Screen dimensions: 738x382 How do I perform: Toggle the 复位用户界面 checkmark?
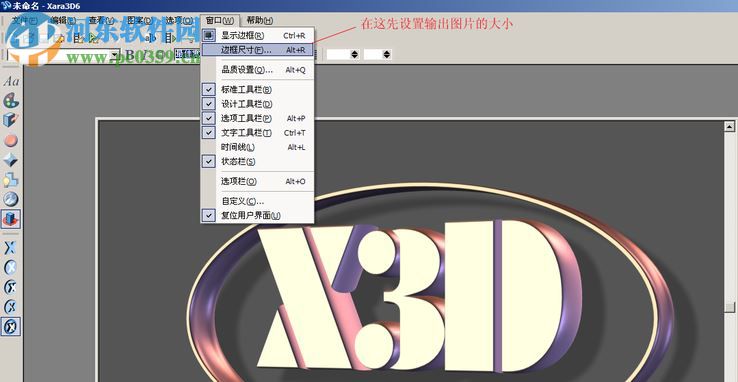[x=209, y=215]
